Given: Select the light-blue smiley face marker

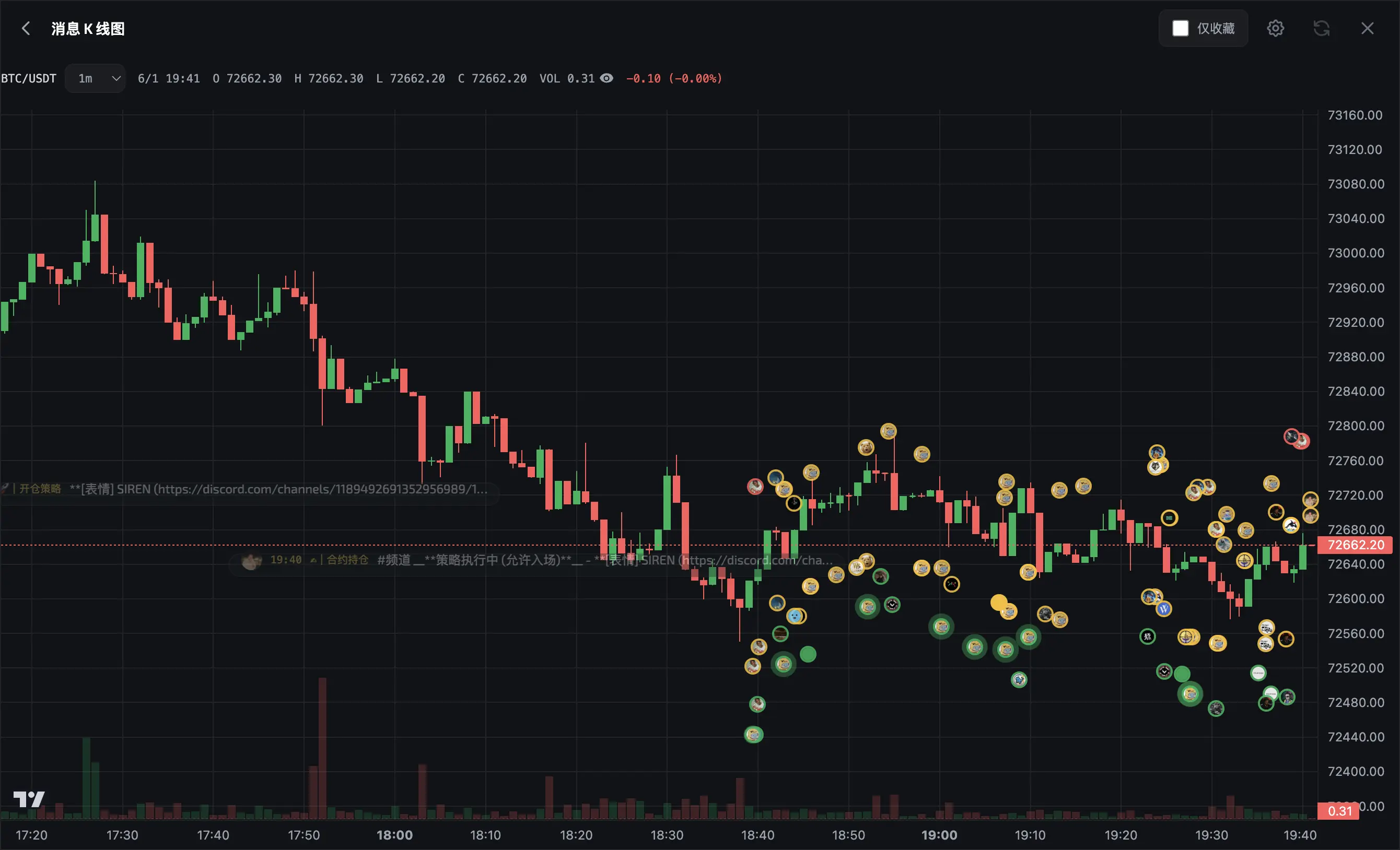Looking at the screenshot, I should tap(795, 616).
